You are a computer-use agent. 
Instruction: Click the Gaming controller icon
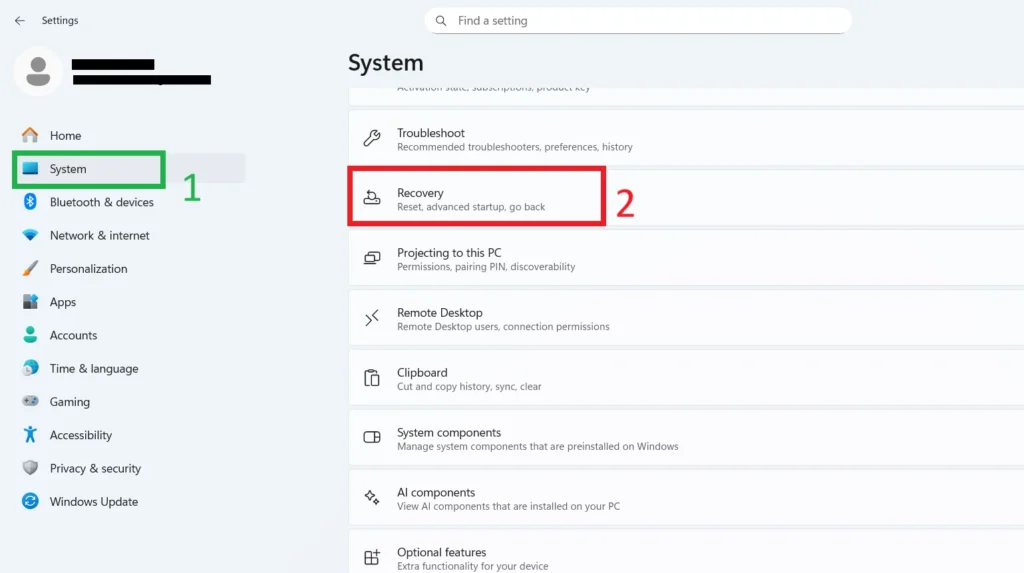coord(30,402)
